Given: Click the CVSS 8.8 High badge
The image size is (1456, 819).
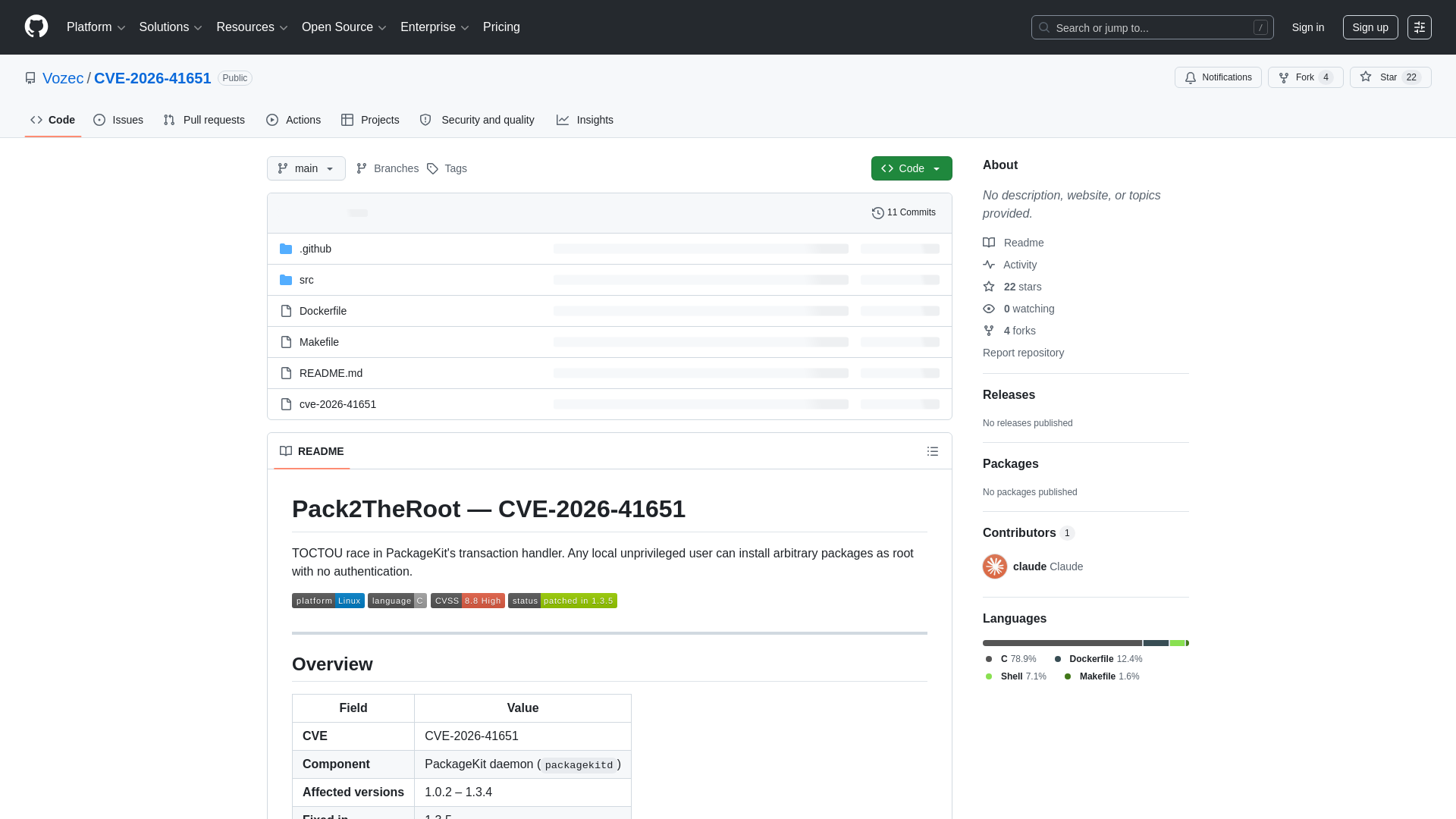Looking at the screenshot, I should coord(468,601).
